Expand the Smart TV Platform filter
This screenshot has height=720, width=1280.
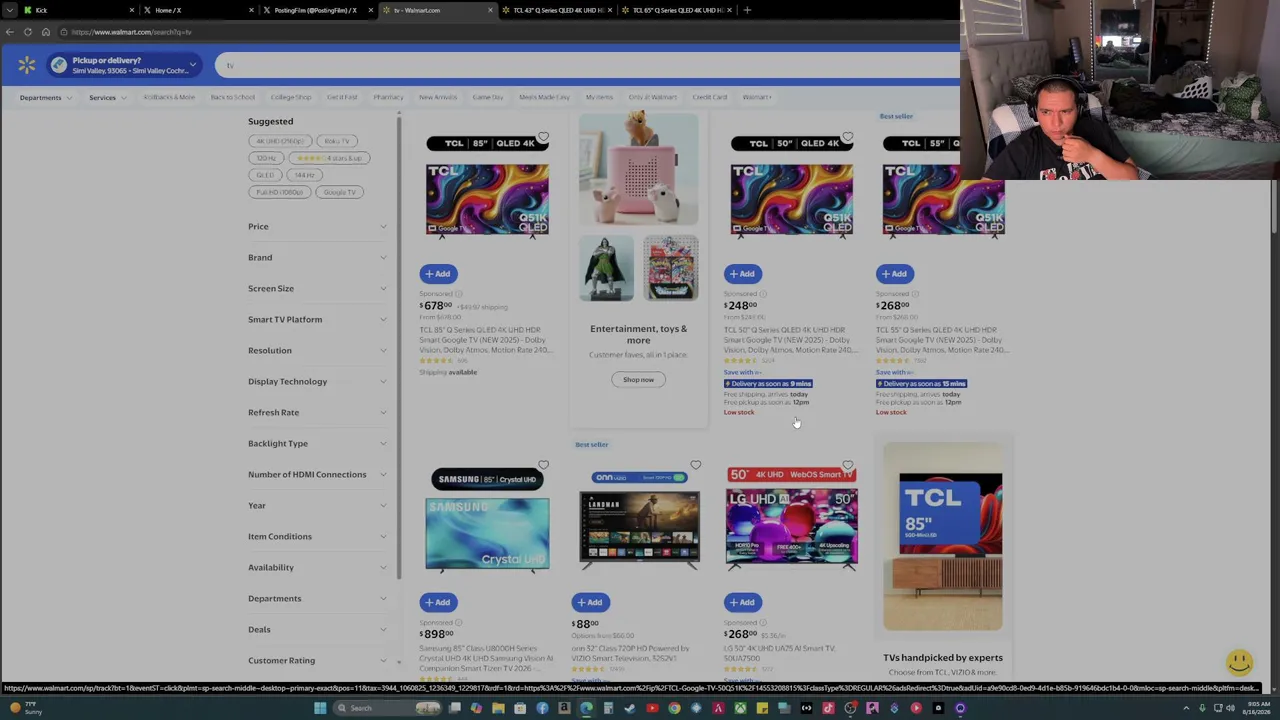(317, 319)
